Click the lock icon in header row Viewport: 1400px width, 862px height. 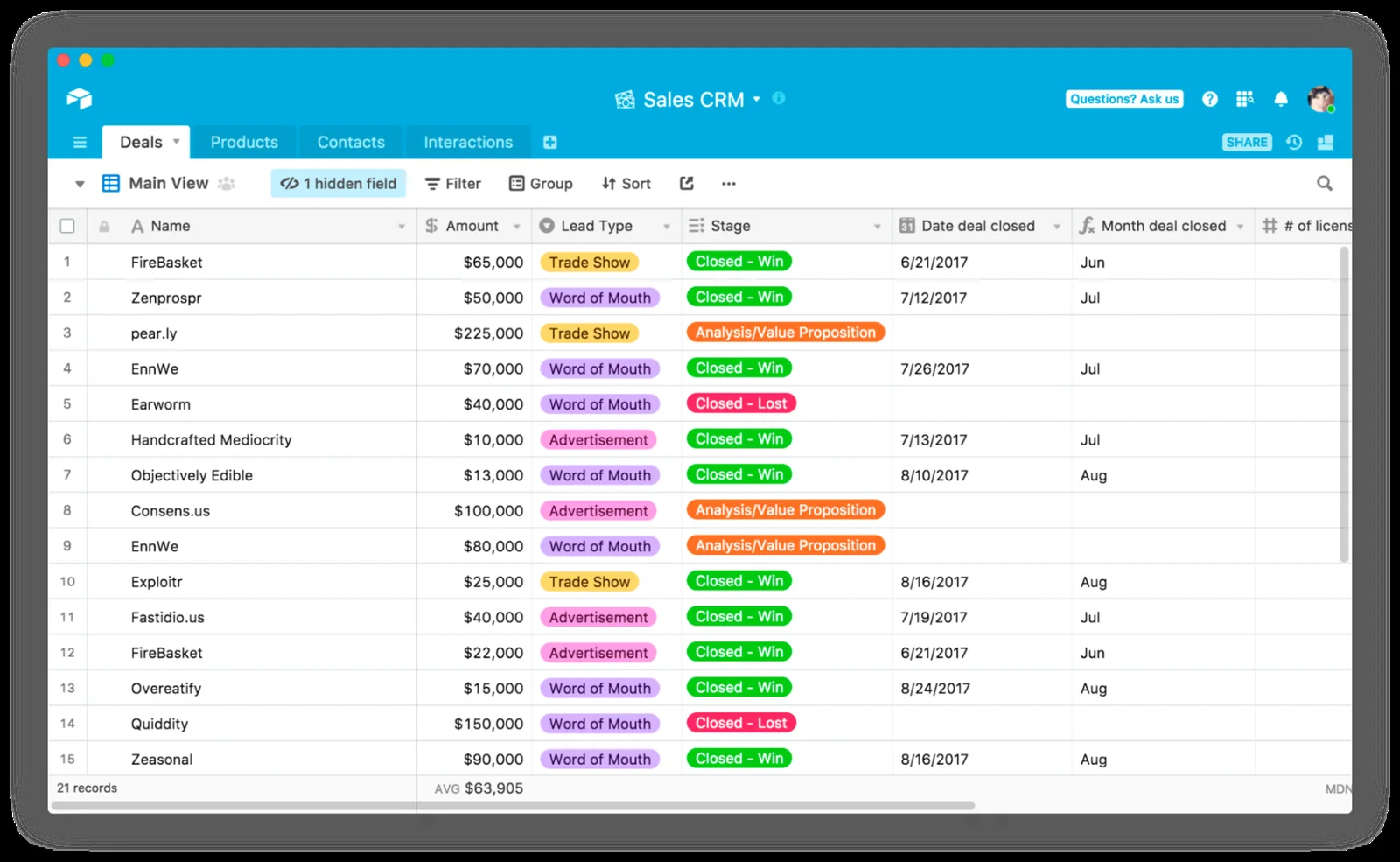[104, 227]
